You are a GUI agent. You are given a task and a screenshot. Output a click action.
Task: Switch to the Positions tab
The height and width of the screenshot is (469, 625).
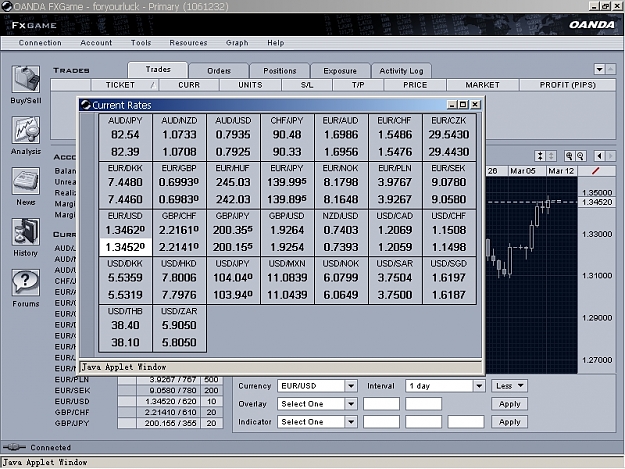tap(280, 71)
